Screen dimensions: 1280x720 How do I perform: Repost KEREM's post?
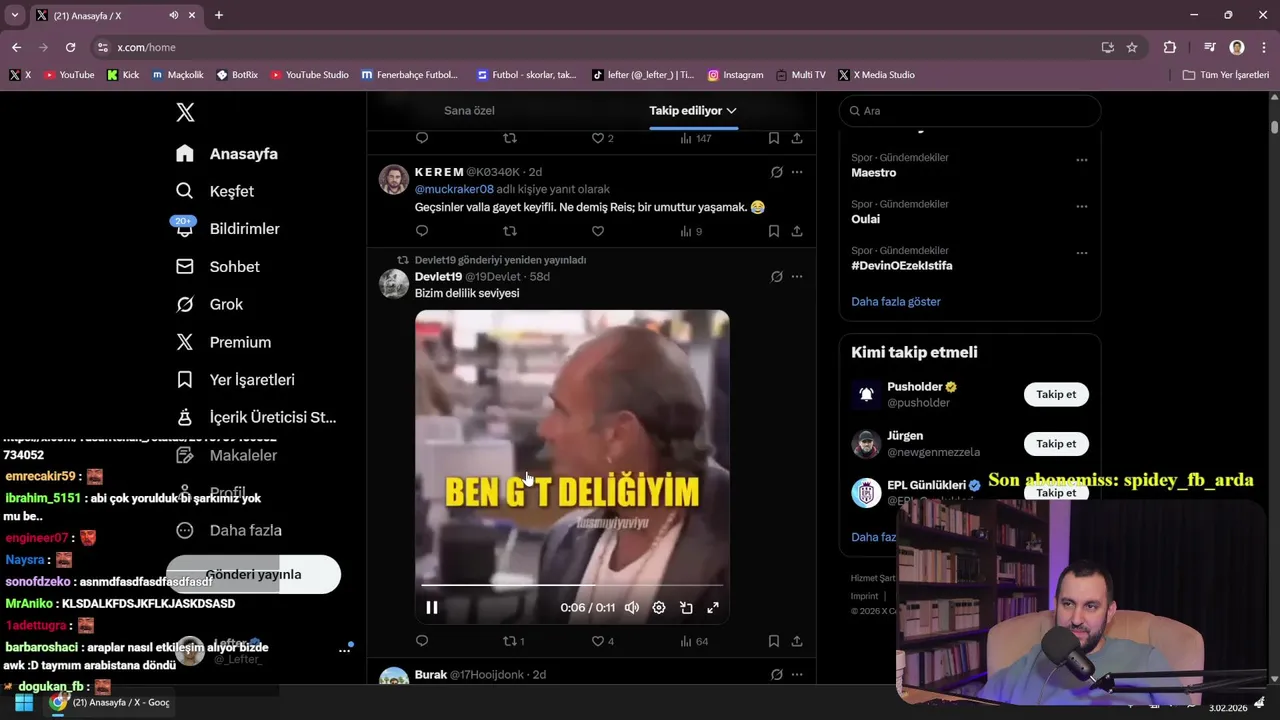point(510,231)
